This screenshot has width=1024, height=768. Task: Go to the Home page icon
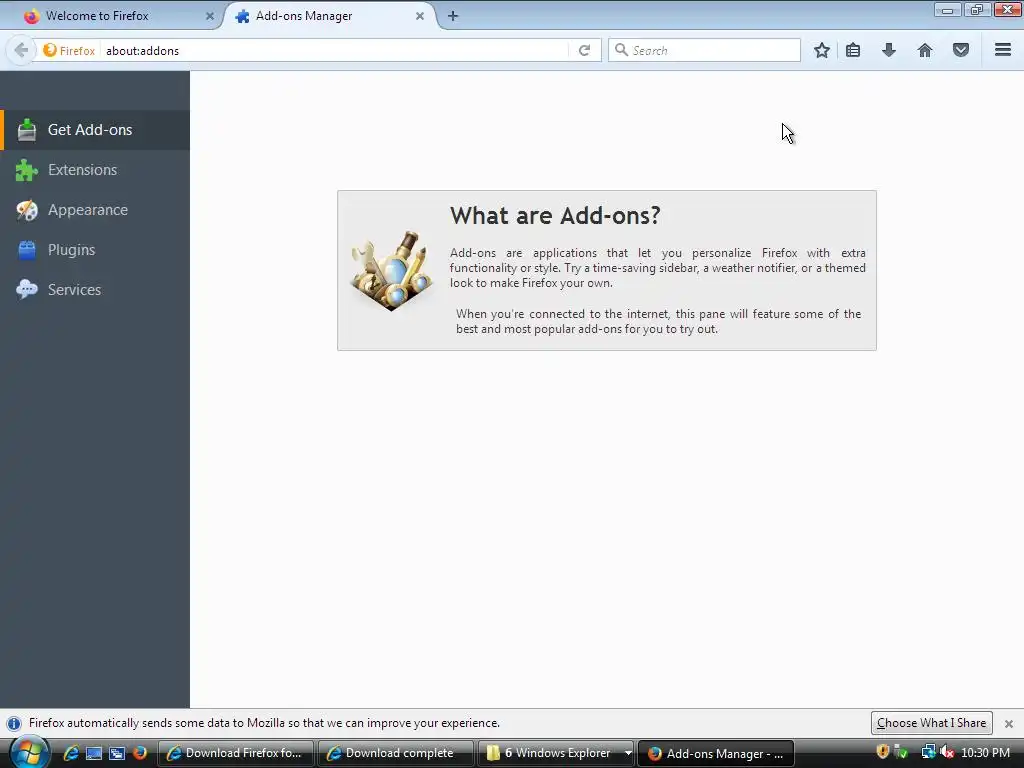(x=925, y=50)
